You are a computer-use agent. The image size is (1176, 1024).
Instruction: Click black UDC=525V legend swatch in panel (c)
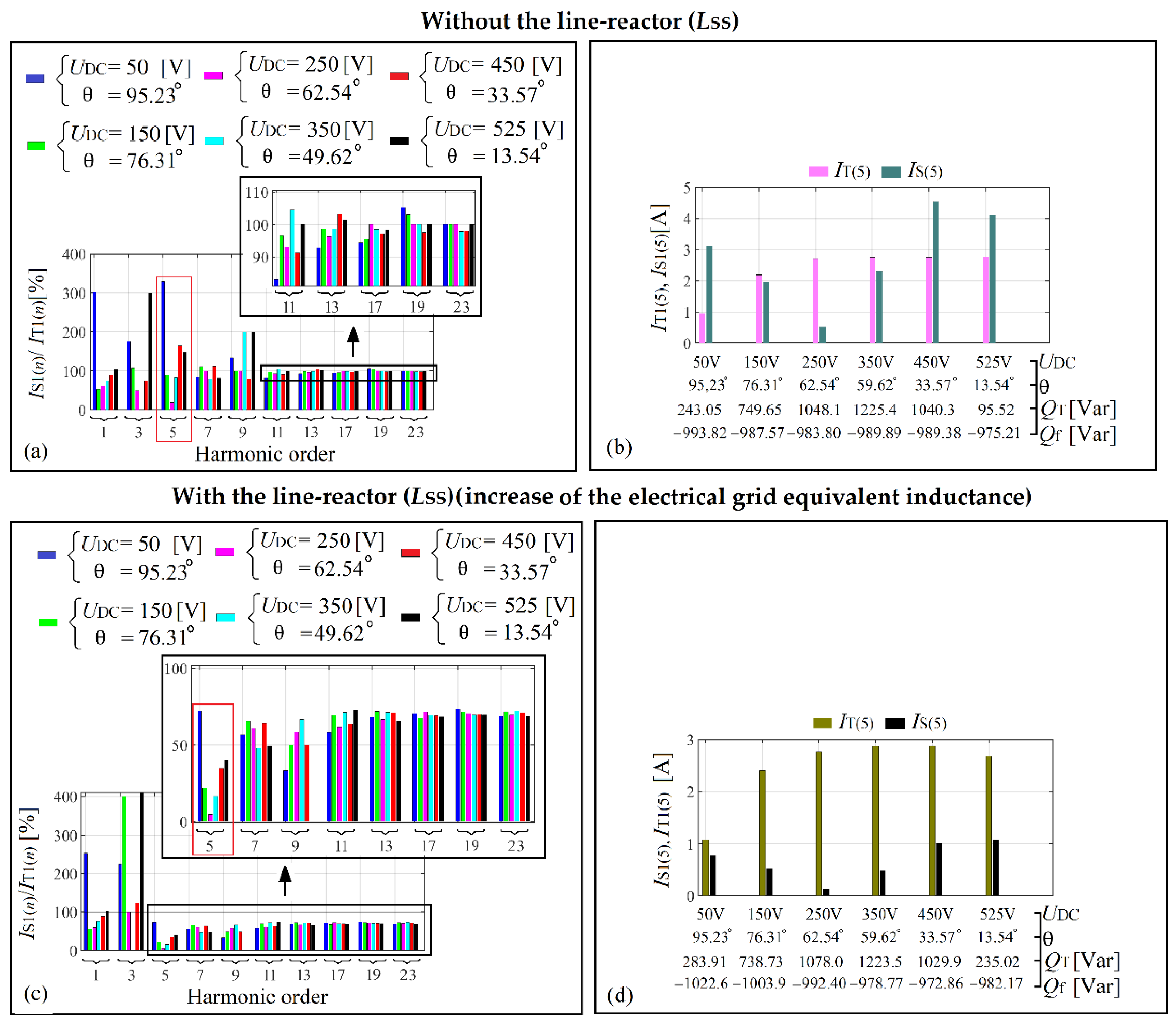(410, 617)
